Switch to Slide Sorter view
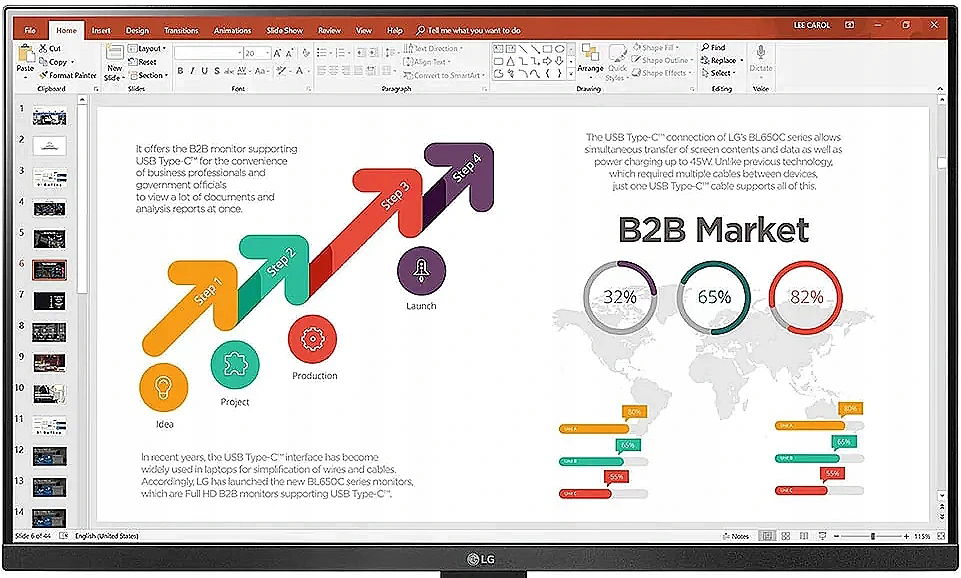This screenshot has height=578, width=961. [x=787, y=537]
